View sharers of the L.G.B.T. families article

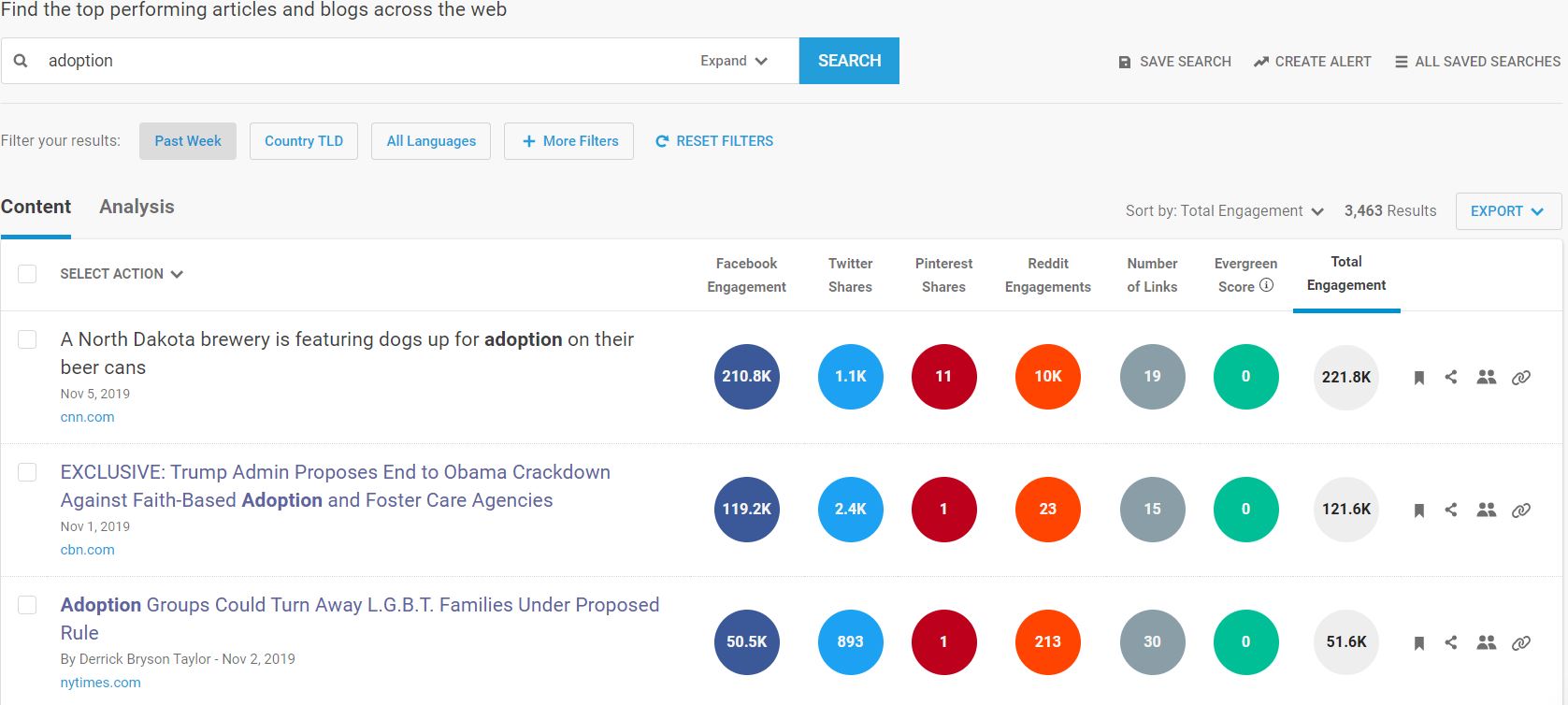tap(1486, 642)
